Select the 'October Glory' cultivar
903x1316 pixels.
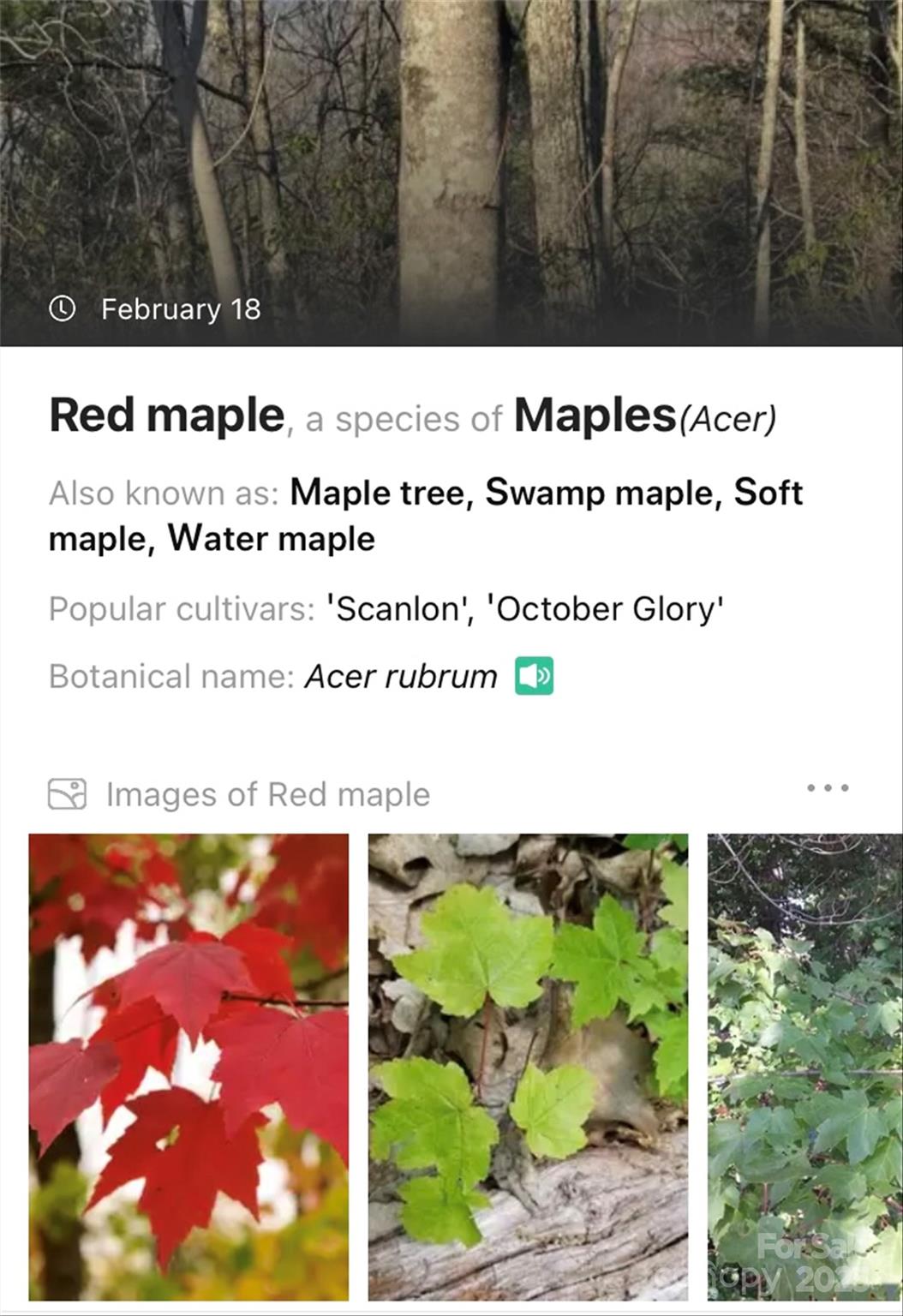(605, 609)
